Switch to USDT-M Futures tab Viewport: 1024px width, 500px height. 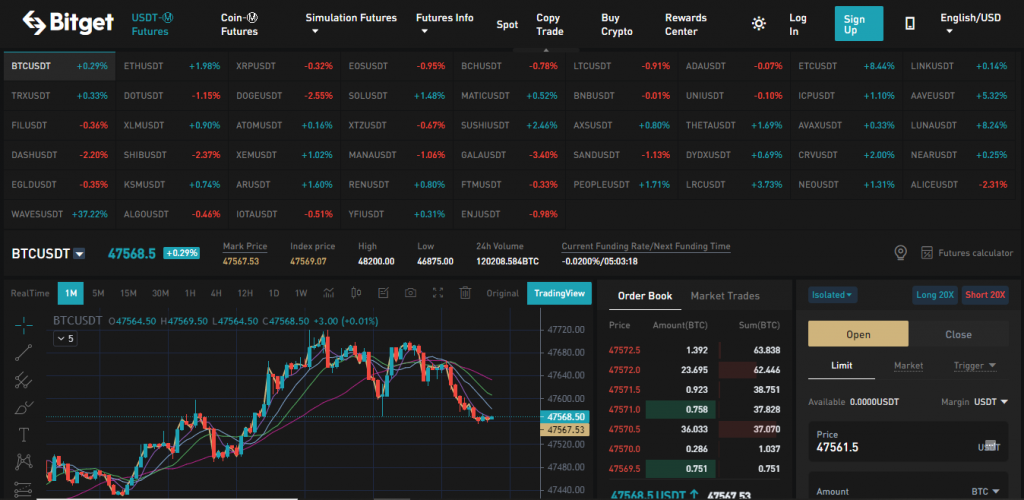[150, 24]
